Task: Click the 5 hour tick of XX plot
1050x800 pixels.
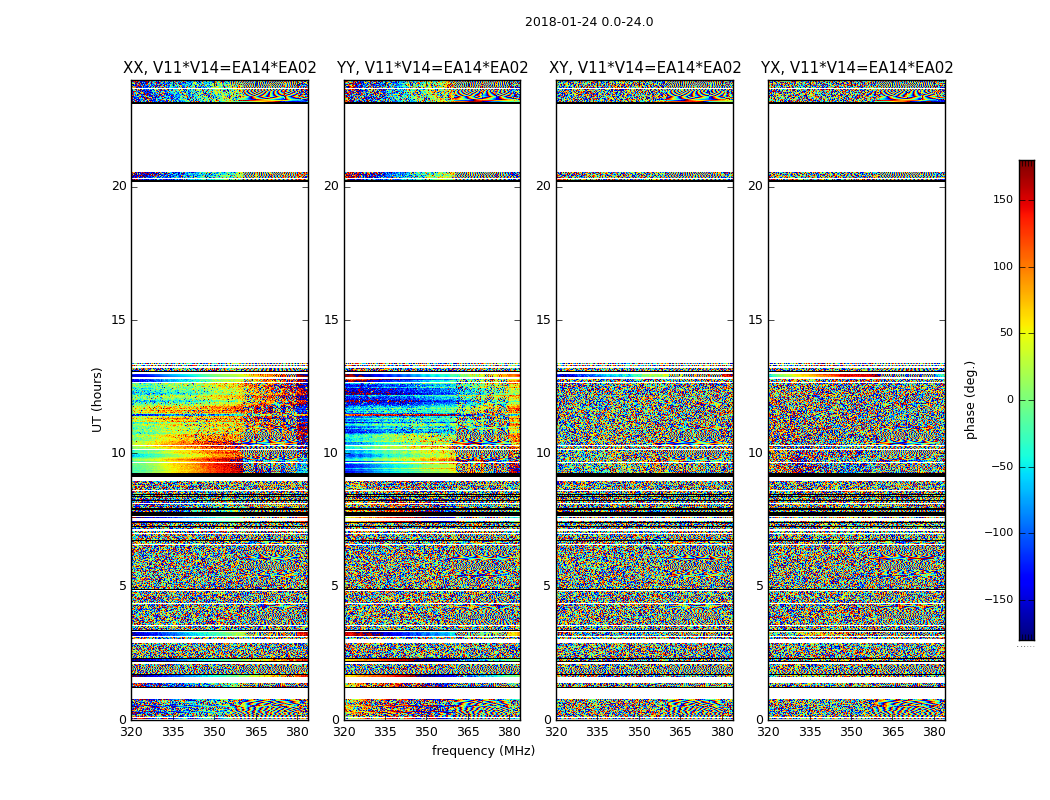Action: pyautogui.click(x=123, y=586)
